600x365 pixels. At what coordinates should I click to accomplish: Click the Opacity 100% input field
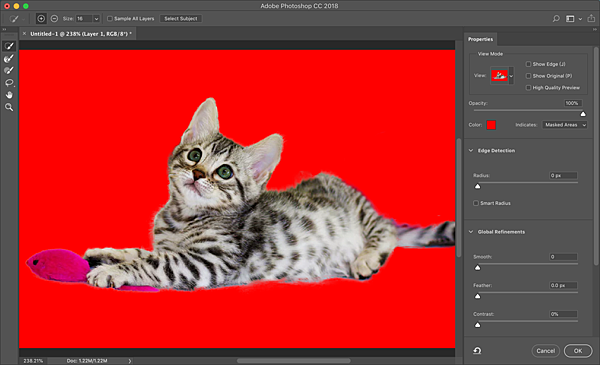(573, 103)
